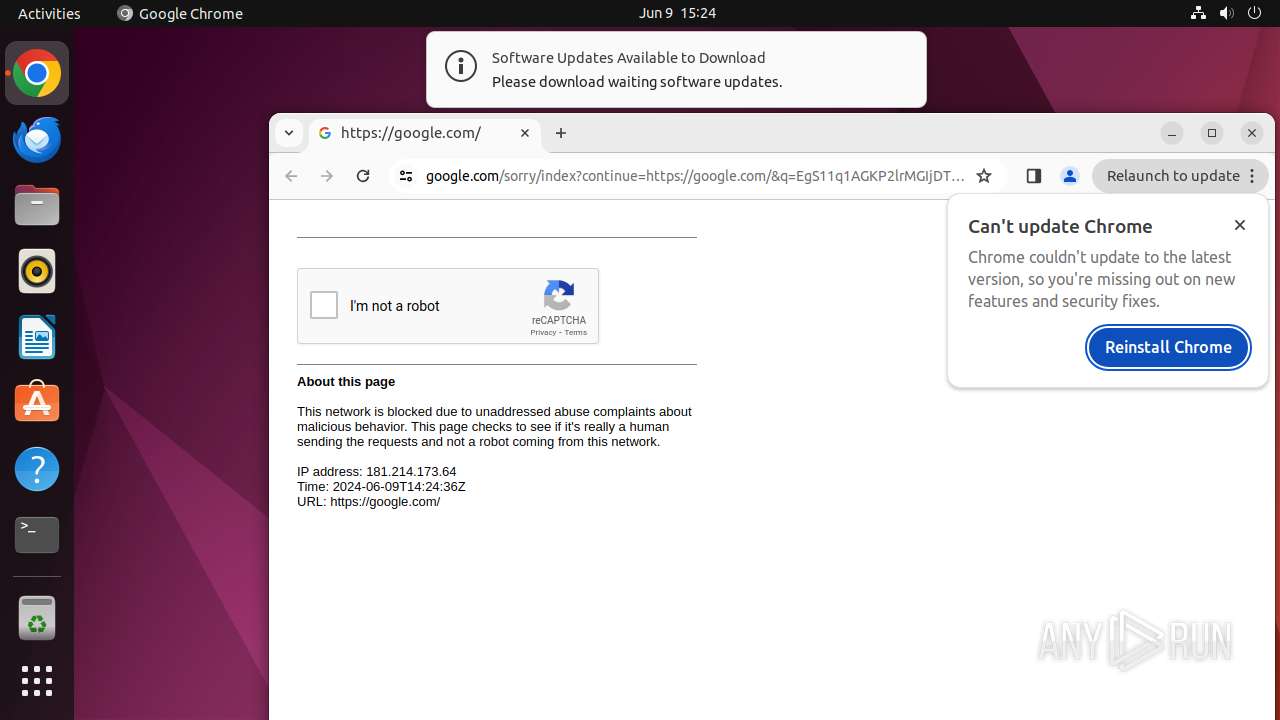Check the "I'm not a robot" checkbox
The height and width of the screenshot is (720, 1280).
[x=324, y=305]
